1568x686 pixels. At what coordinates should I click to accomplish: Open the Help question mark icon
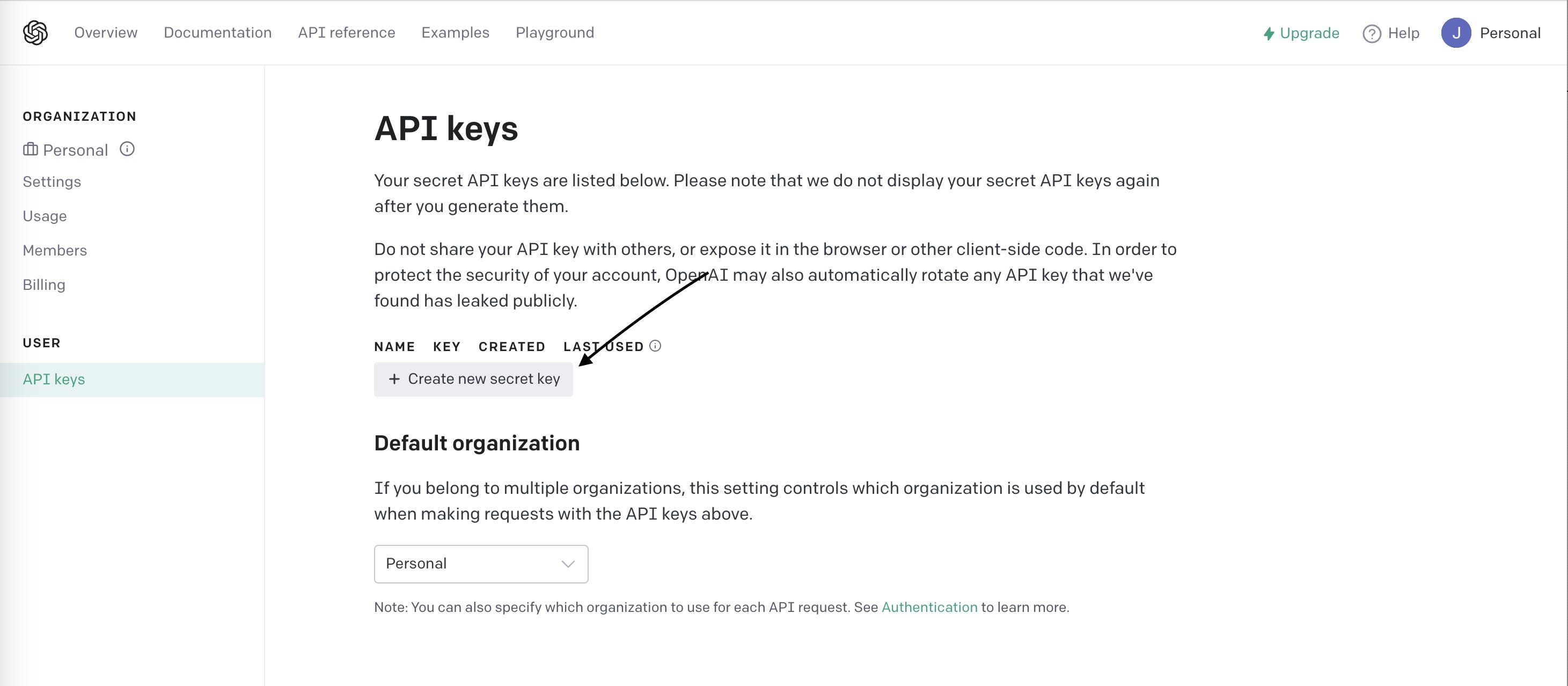click(x=1373, y=33)
